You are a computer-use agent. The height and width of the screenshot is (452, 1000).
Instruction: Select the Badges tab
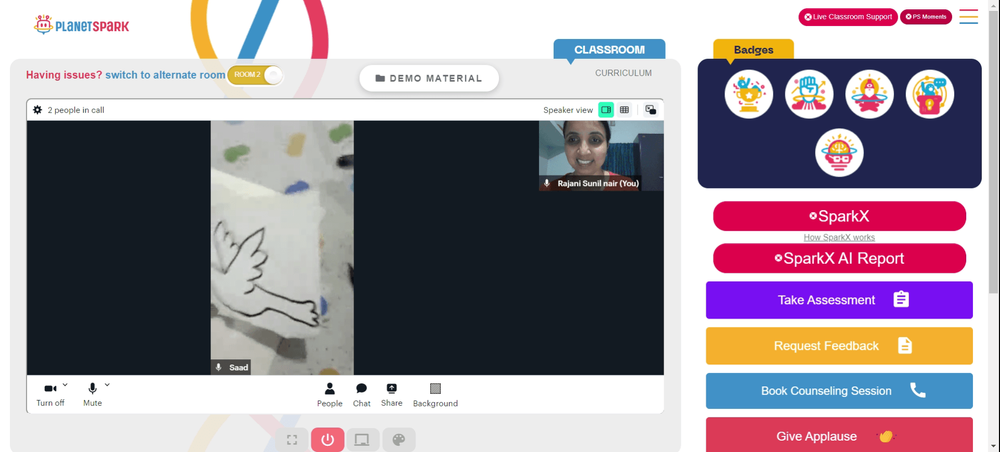click(x=754, y=50)
